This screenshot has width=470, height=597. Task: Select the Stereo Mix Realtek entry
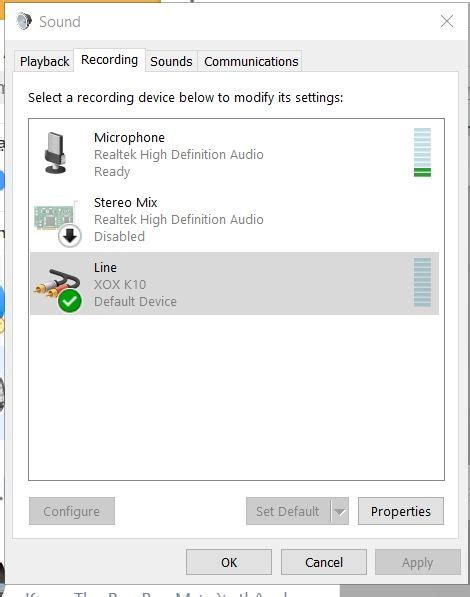235,219
